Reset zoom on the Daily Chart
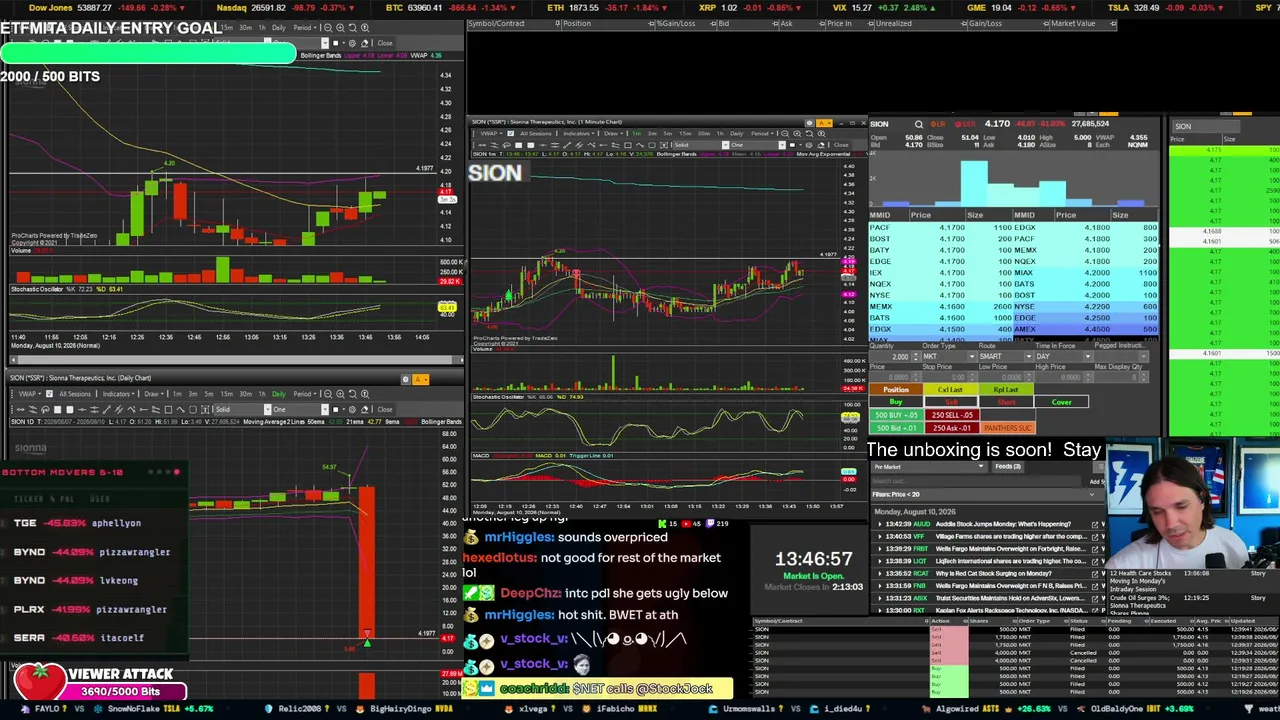The height and width of the screenshot is (720, 1280). point(352,394)
